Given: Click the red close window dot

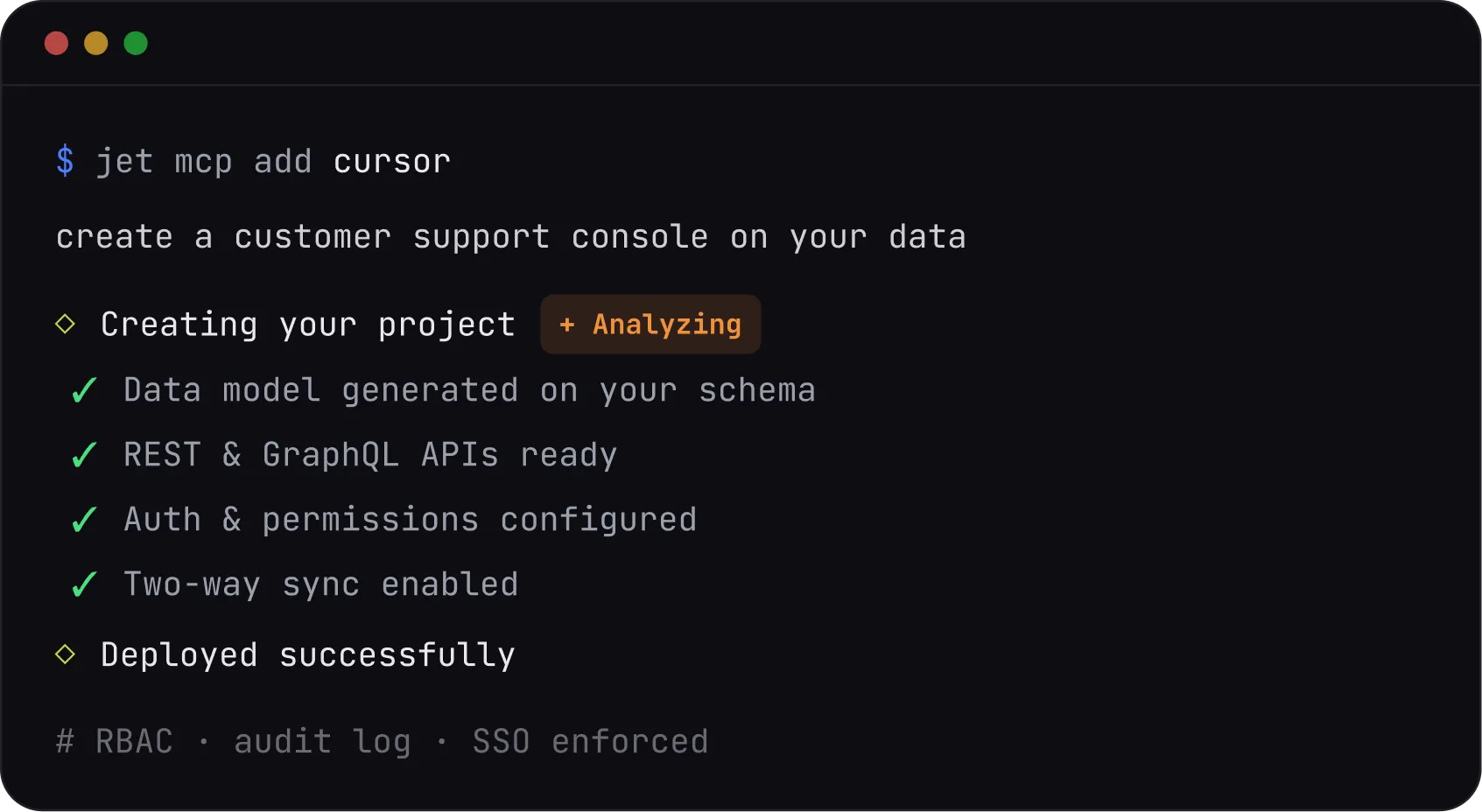Looking at the screenshot, I should (56, 43).
